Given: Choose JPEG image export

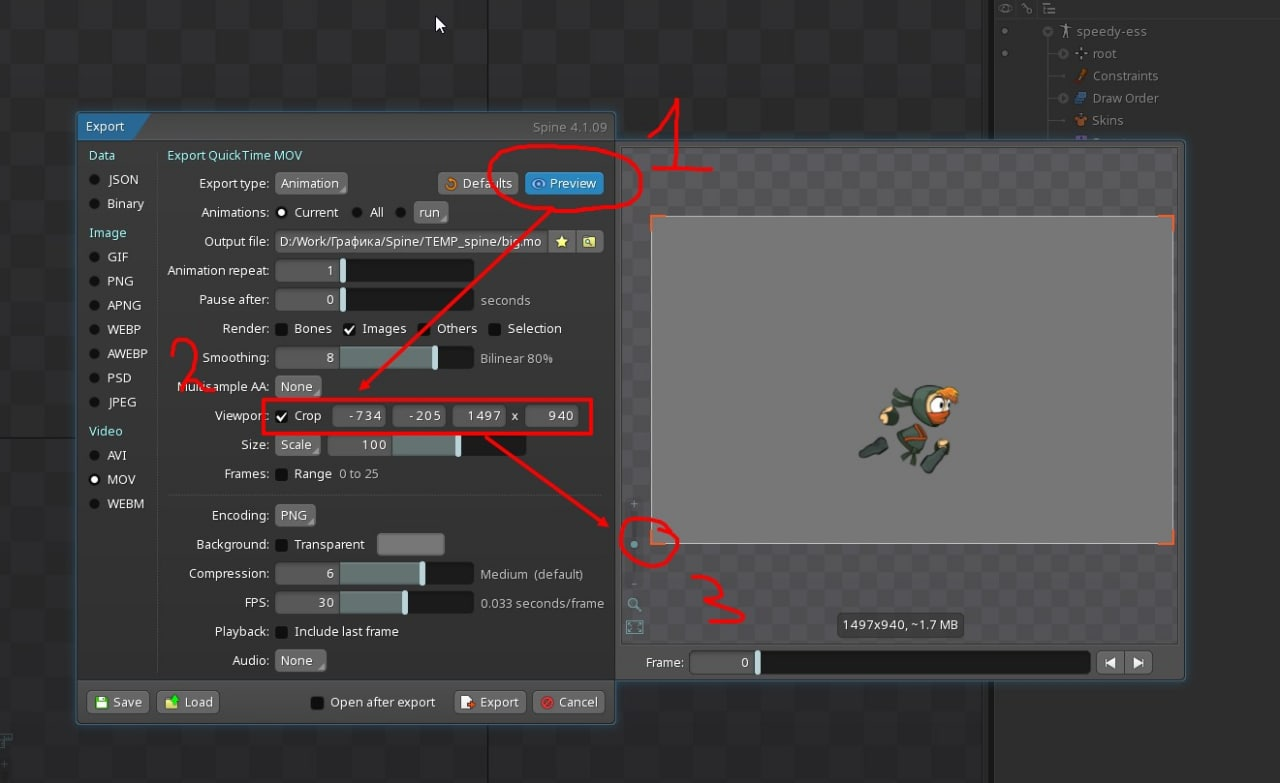Looking at the screenshot, I should (95, 402).
